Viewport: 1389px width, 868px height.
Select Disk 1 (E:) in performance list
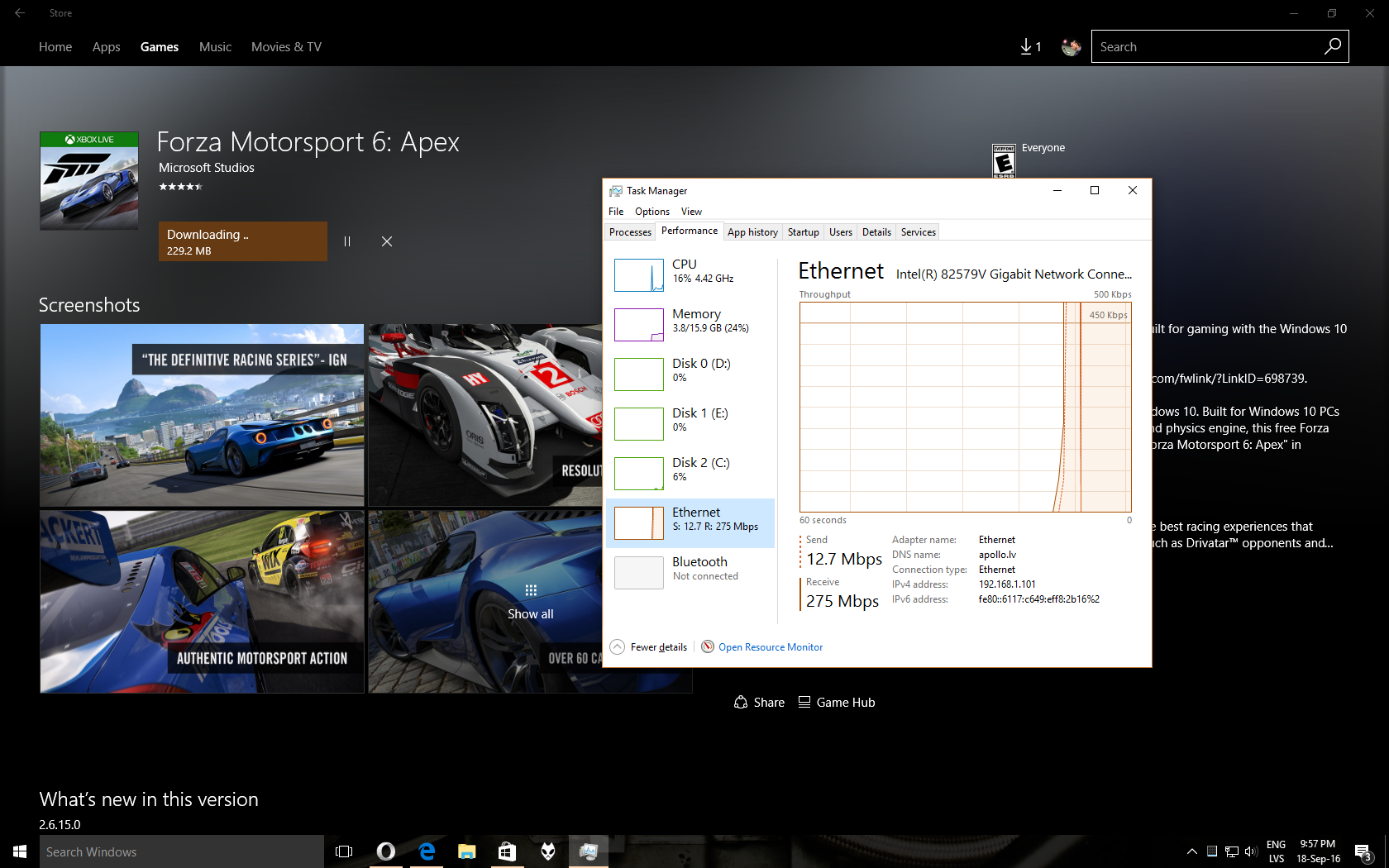[690, 423]
